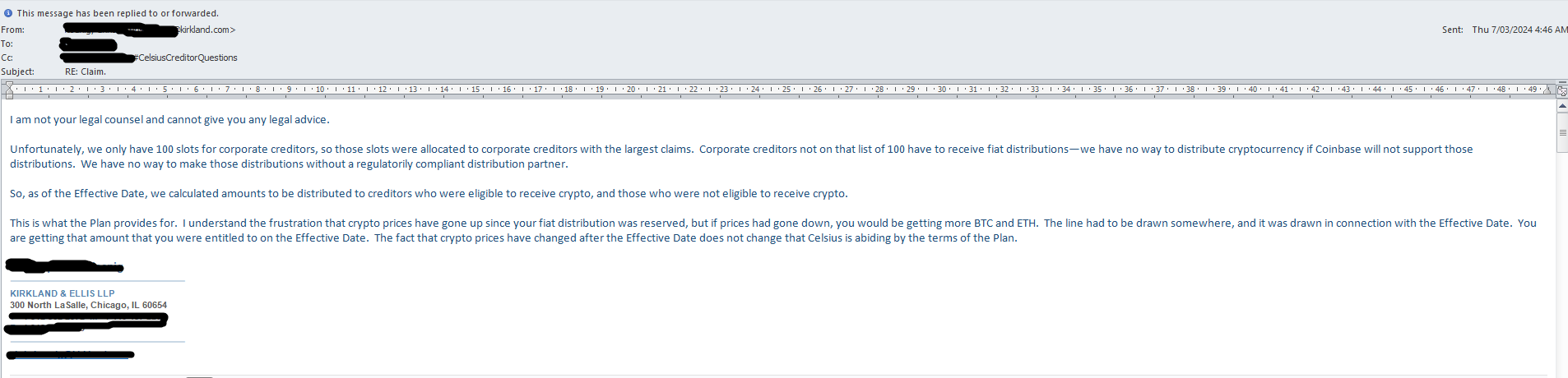Click the vertical scrollbar thumb
This screenshot has width=1568, height=378.
click(x=1562, y=132)
